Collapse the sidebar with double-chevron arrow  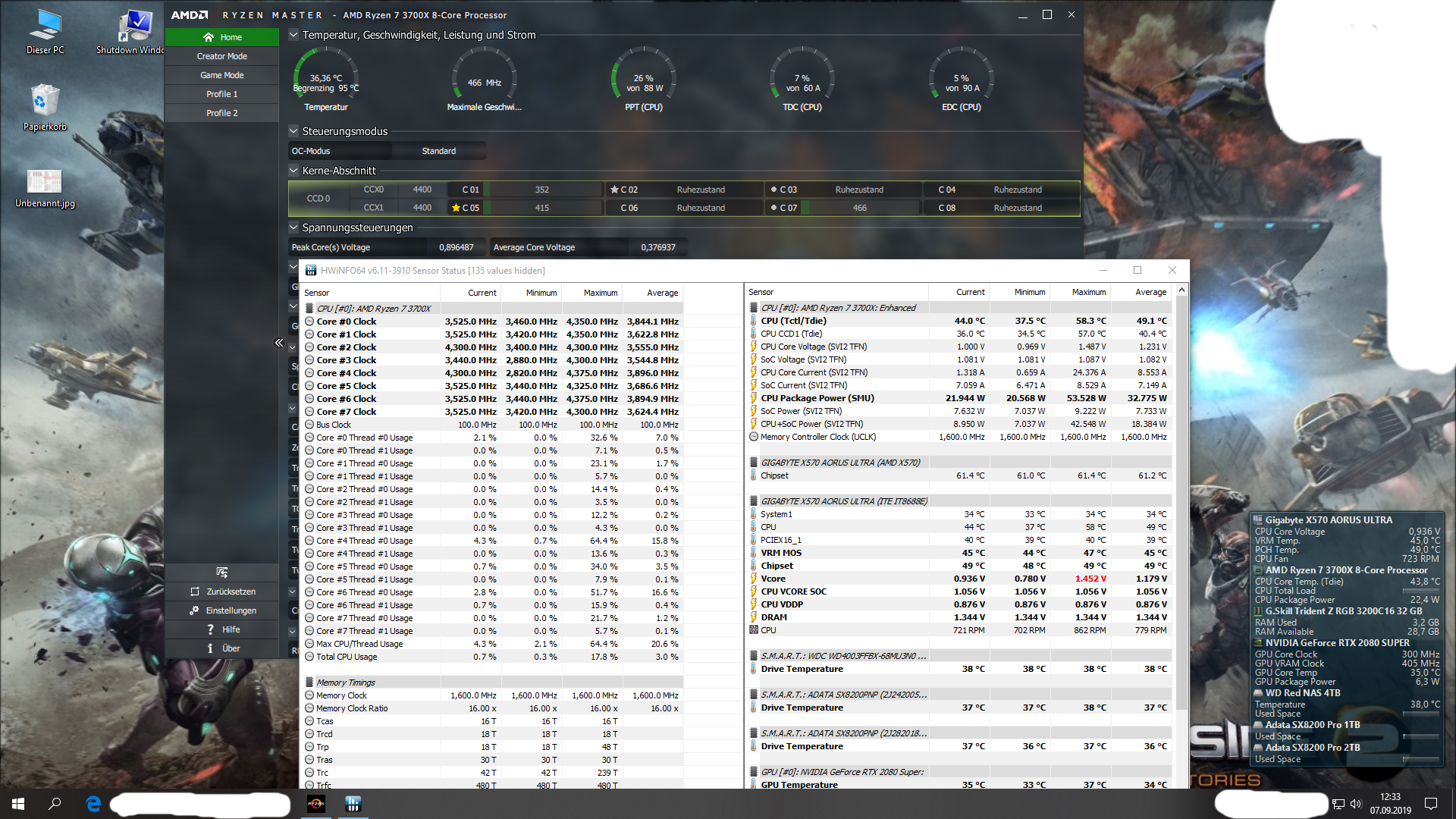click(279, 343)
